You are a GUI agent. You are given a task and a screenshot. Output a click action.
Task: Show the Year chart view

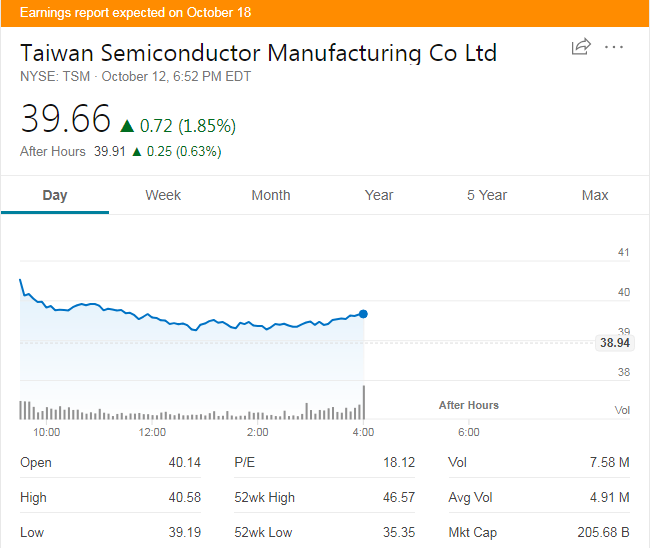(x=379, y=195)
